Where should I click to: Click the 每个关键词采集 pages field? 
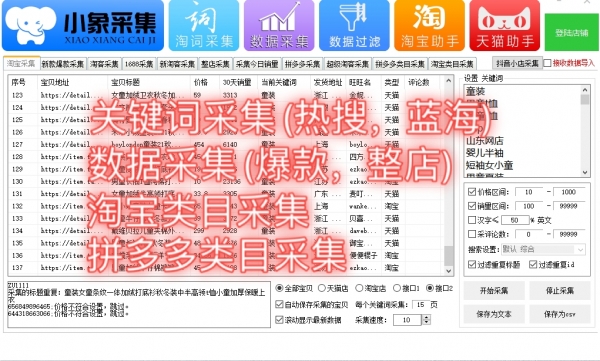(421, 305)
